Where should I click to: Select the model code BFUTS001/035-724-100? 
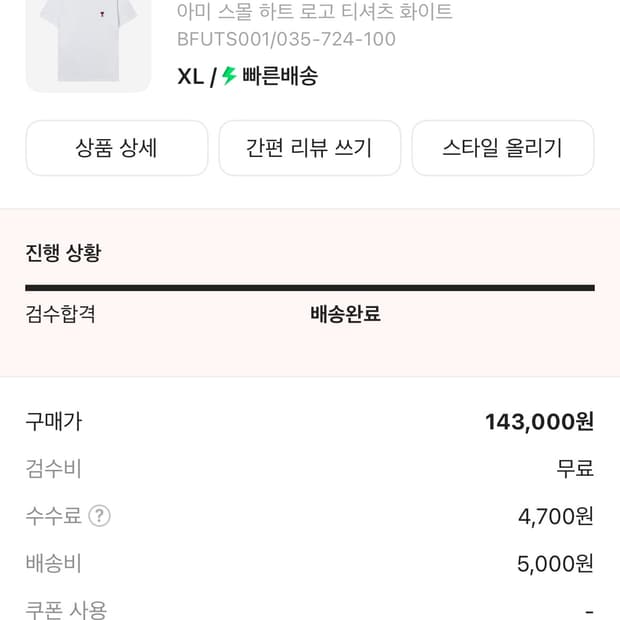(286, 39)
